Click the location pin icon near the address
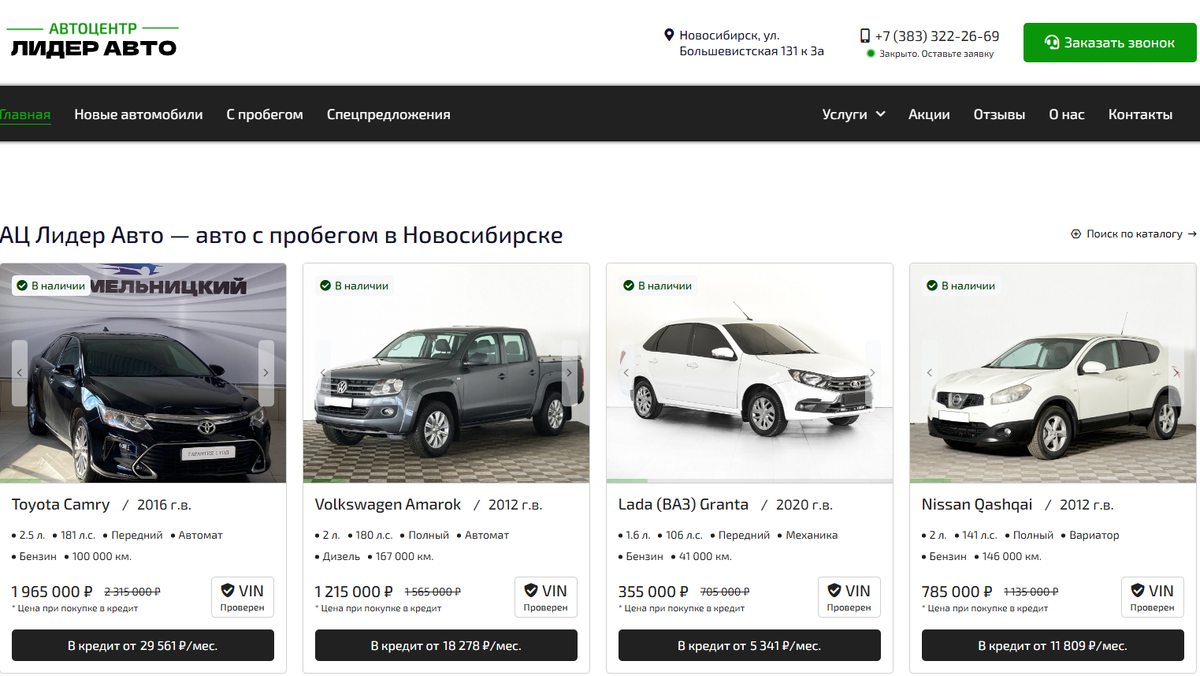 click(669, 35)
